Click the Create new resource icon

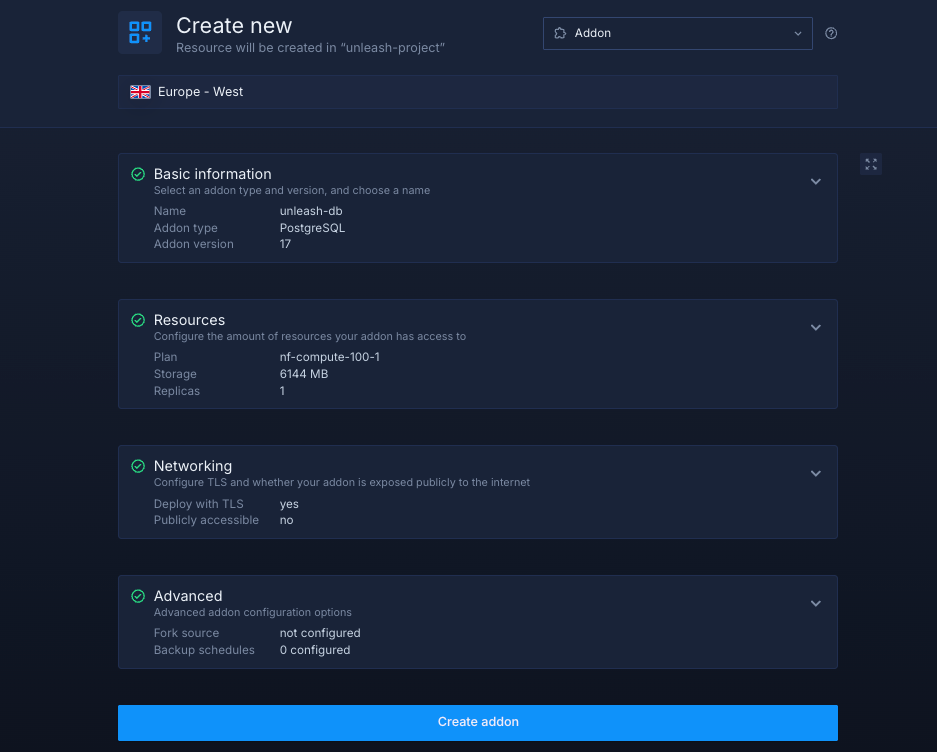coord(140,32)
